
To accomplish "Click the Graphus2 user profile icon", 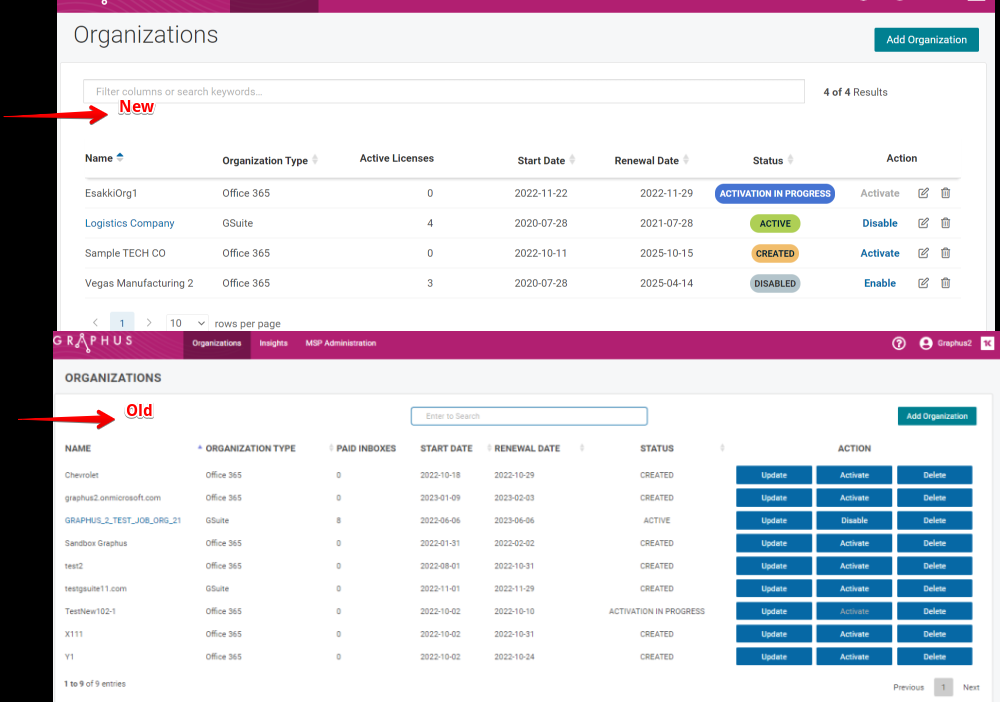I will tap(925, 344).
